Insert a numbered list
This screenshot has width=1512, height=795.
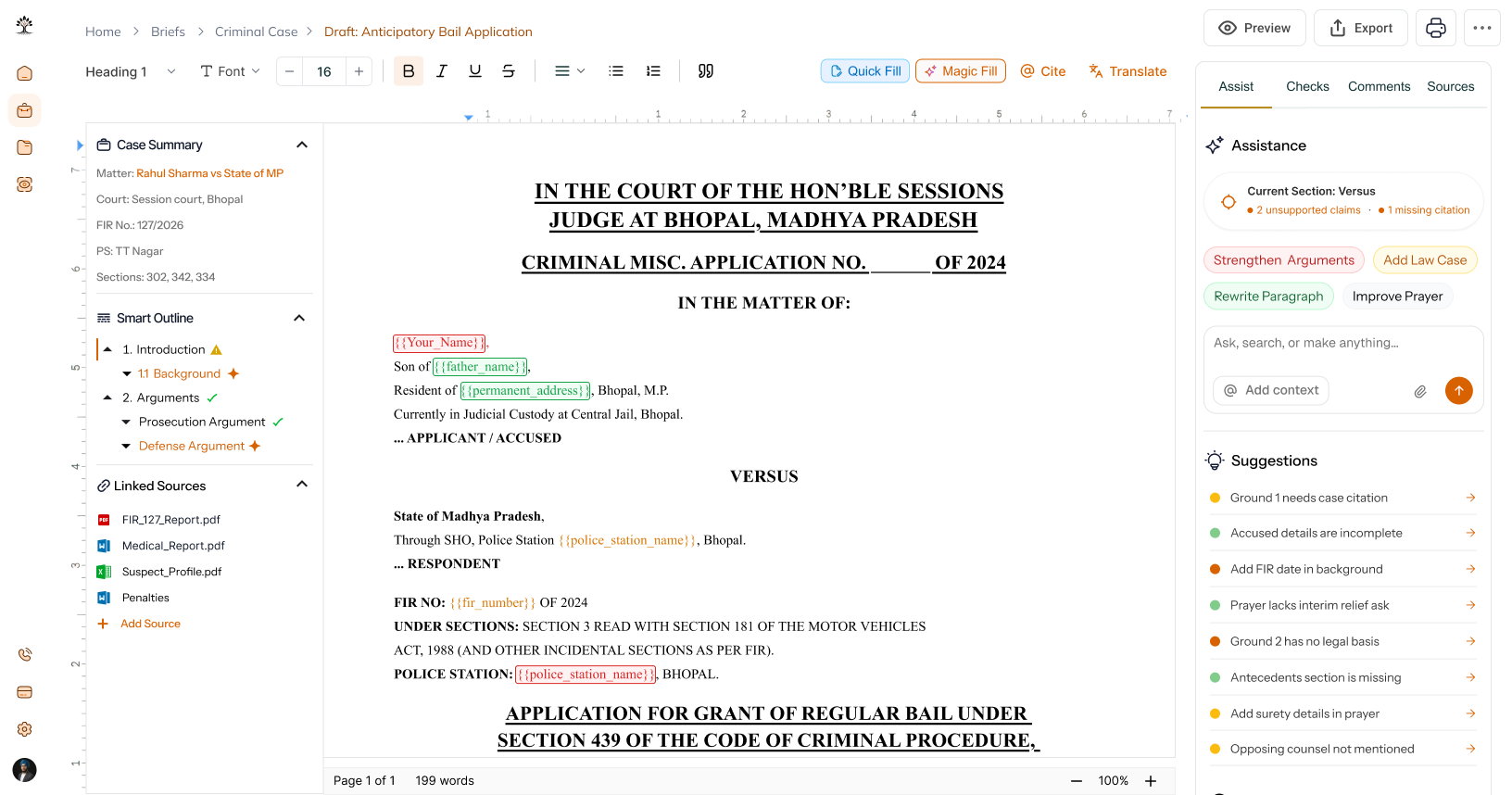pos(653,71)
